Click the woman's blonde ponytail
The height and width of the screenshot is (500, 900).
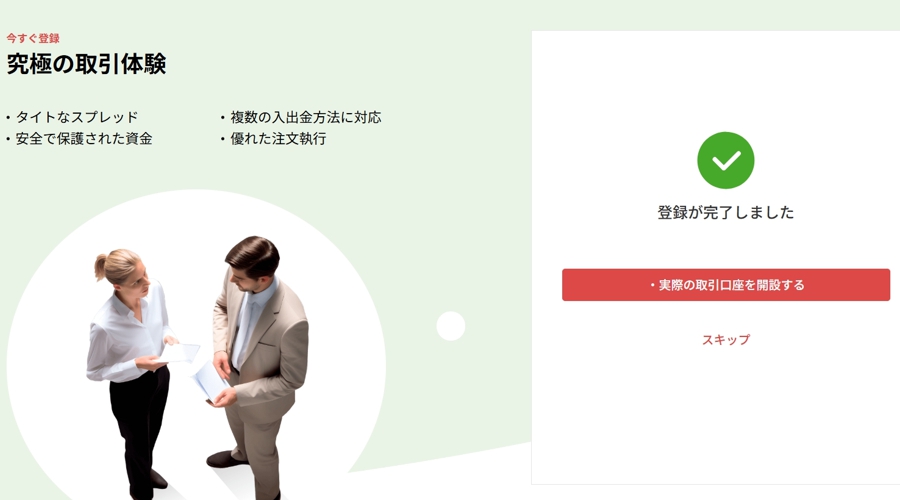pyautogui.click(x=101, y=267)
